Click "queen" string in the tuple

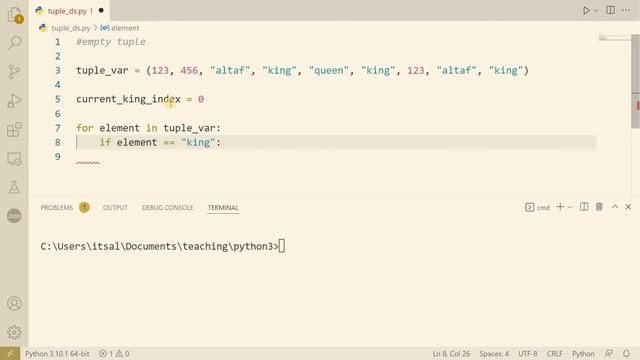pos(329,71)
